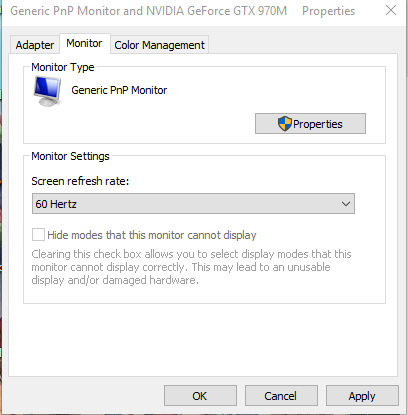The height and width of the screenshot is (415, 408).
Task: Select the '60 Hertz' value in the combo box
Action: click(56, 204)
